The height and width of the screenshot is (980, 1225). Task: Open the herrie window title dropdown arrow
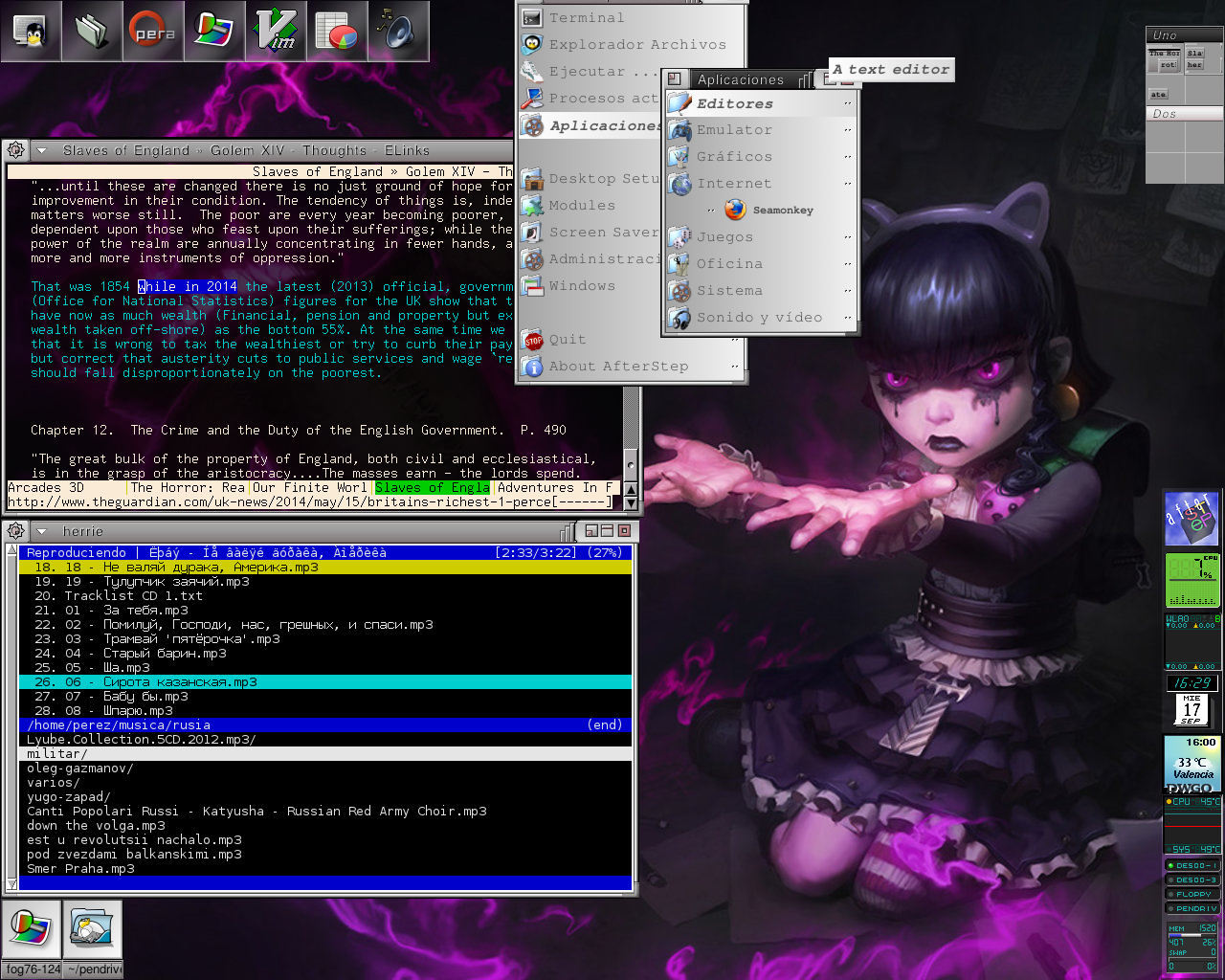pos(42,531)
